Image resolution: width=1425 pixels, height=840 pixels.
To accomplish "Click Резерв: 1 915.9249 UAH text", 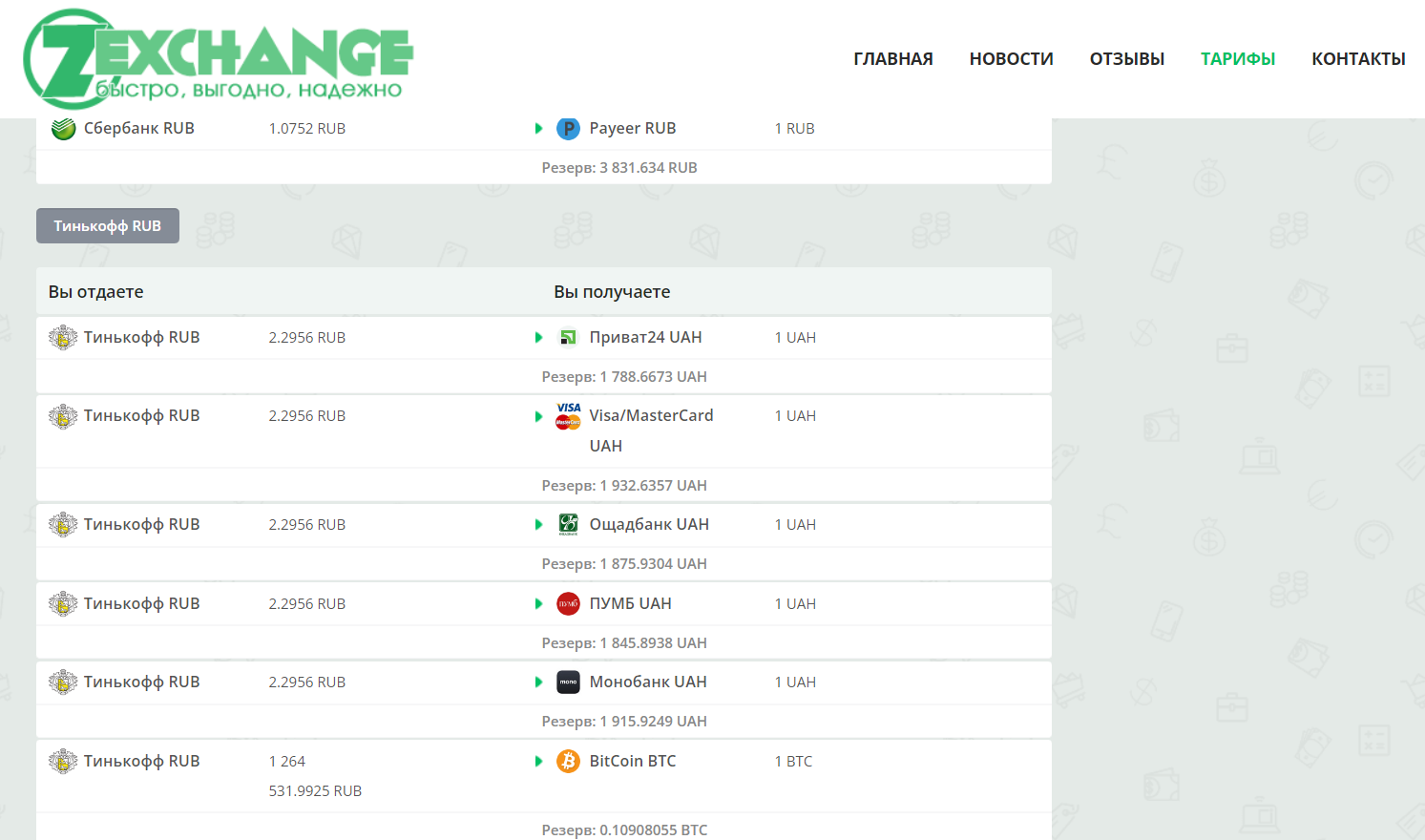I will 624,722.
